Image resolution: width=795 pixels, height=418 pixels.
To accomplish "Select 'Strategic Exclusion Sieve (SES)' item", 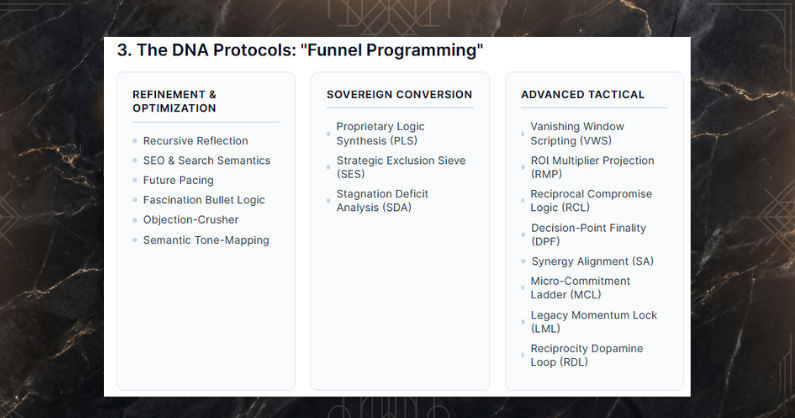I will click(x=401, y=167).
